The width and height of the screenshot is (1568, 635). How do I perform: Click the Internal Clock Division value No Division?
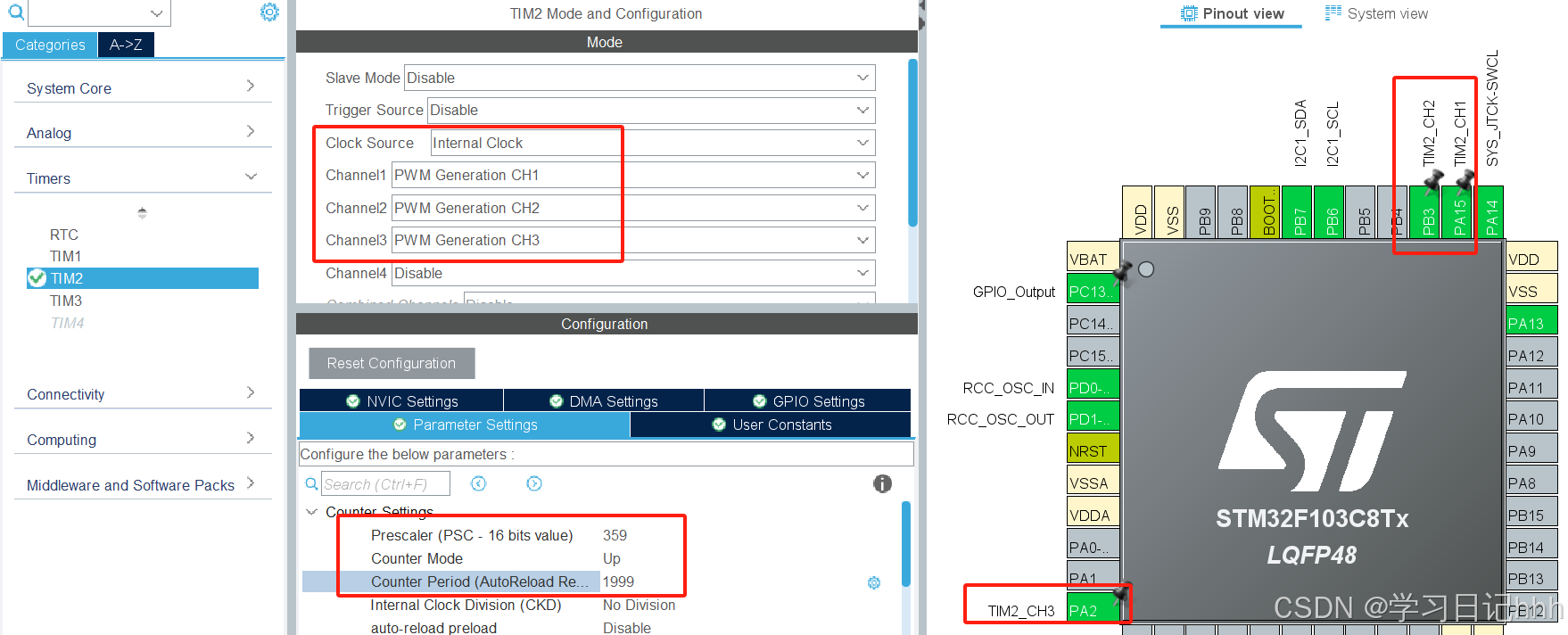click(x=639, y=605)
